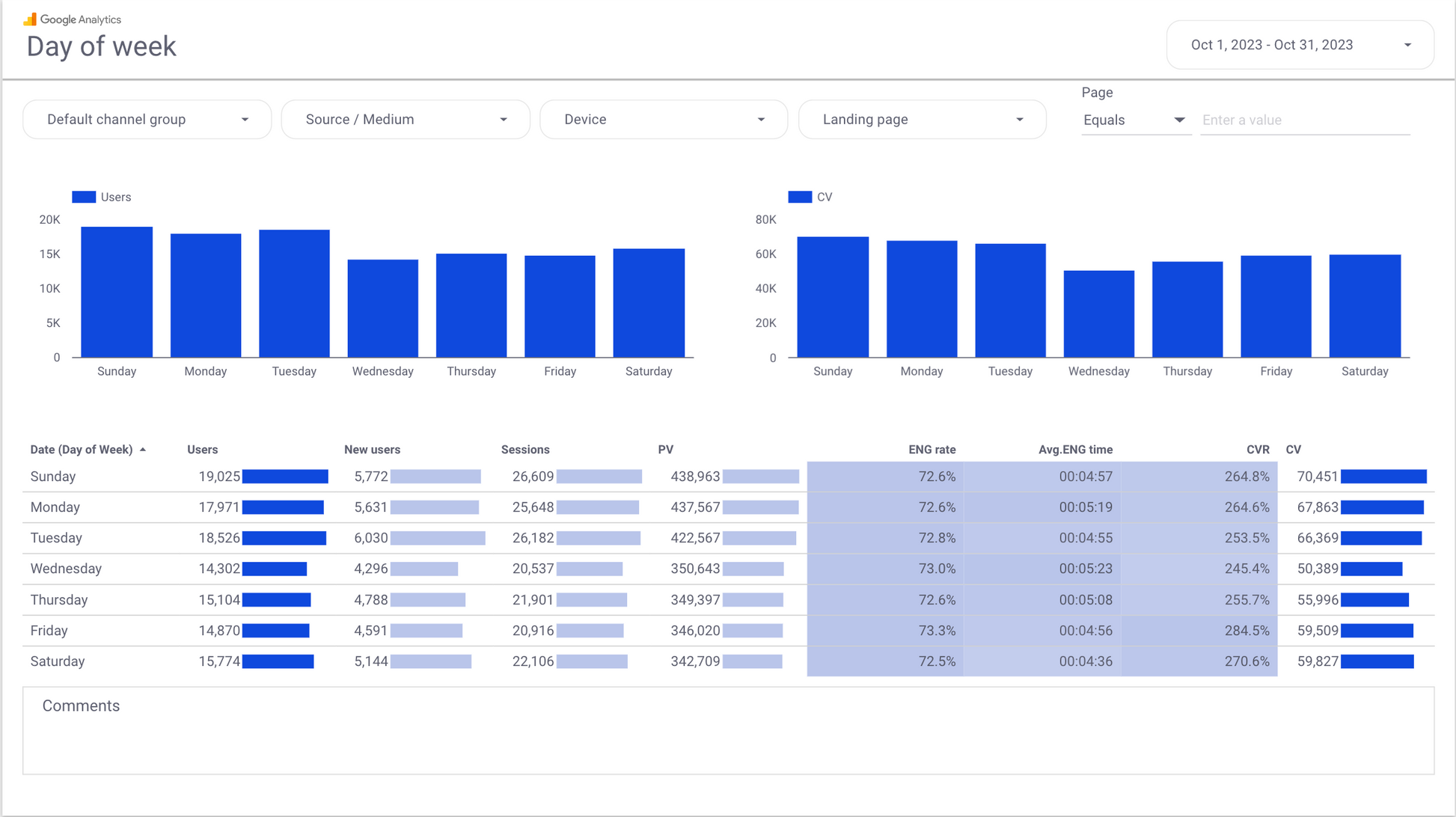Sort table by Users column header

(202, 450)
